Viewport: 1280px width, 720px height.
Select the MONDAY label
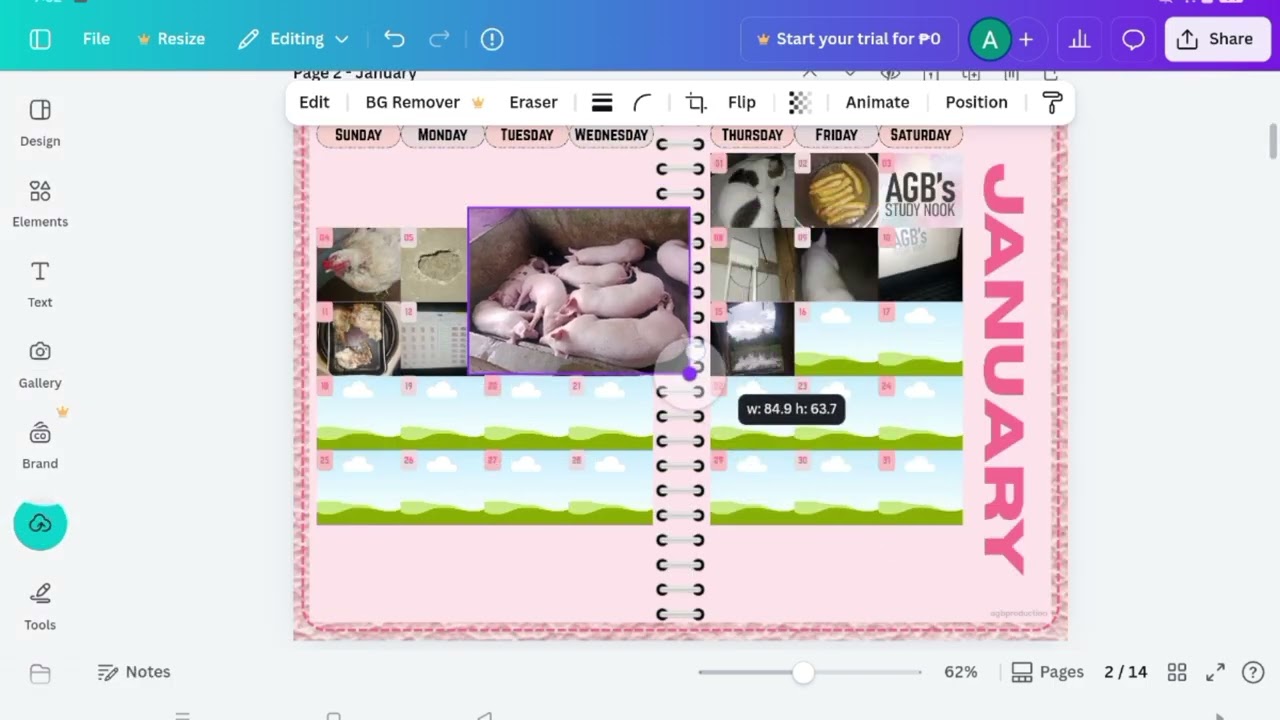tap(442, 135)
